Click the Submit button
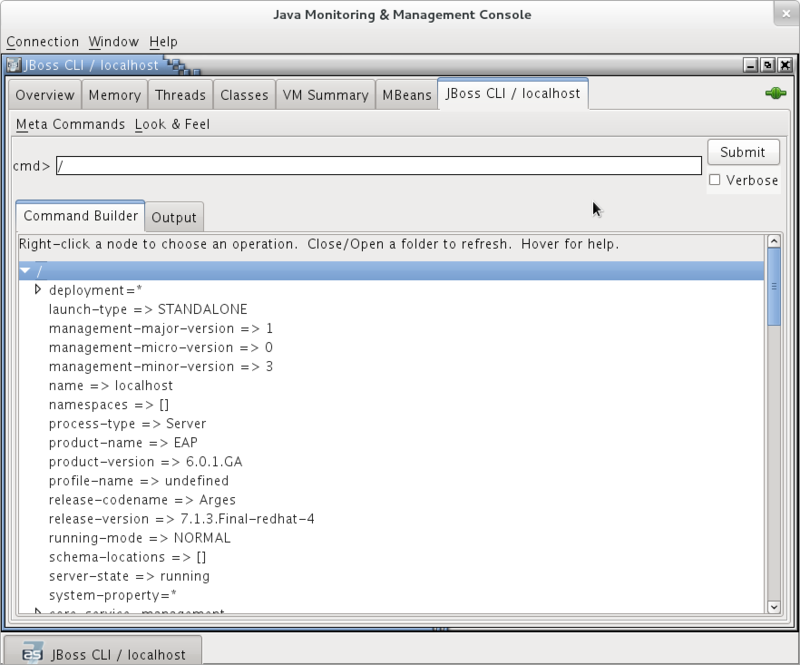800x665 pixels. [743, 152]
